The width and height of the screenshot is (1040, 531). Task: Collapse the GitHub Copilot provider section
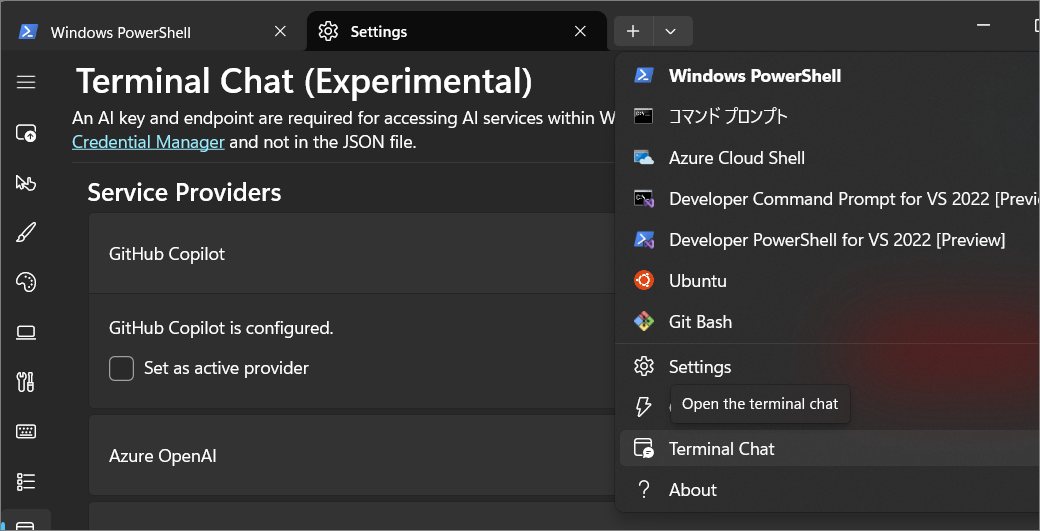click(x=350, y=254)
